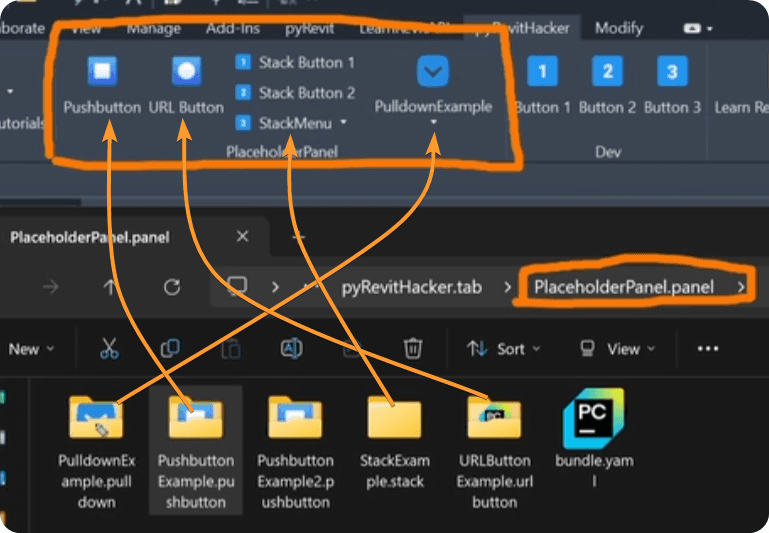The image size is (769, 533).
Task: Click the Rename icon
Action: tap(291, 349)
